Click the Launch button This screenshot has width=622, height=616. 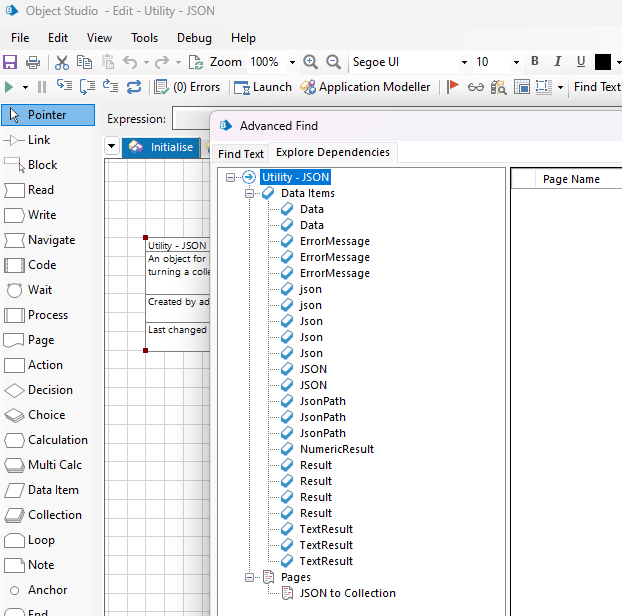tap(263, 87)
